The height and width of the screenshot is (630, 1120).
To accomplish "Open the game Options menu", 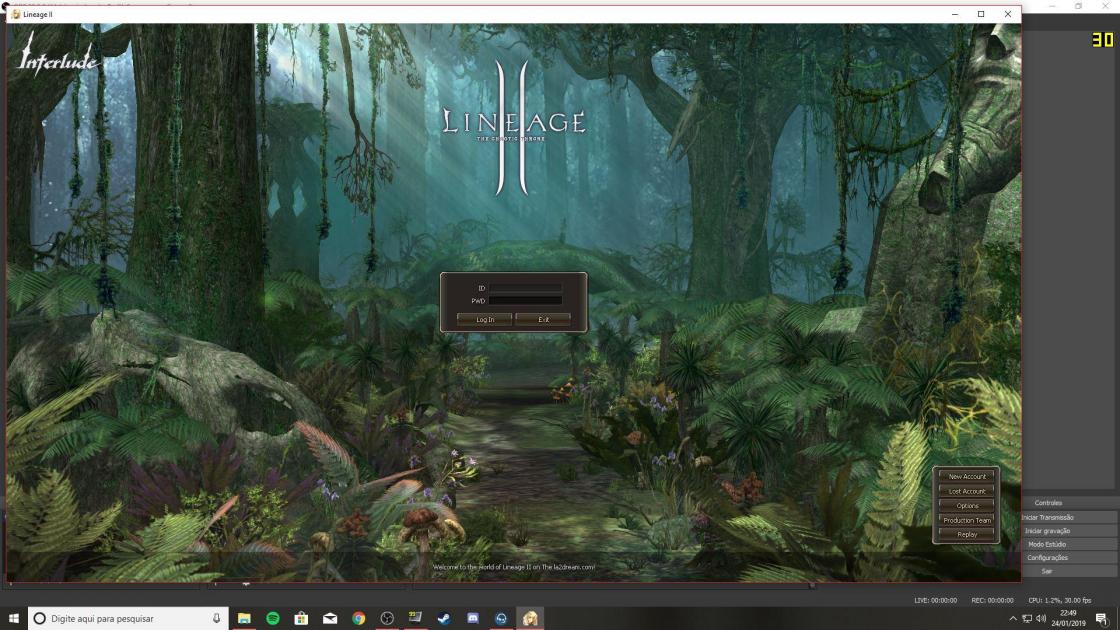I will (x=967, y=506).
